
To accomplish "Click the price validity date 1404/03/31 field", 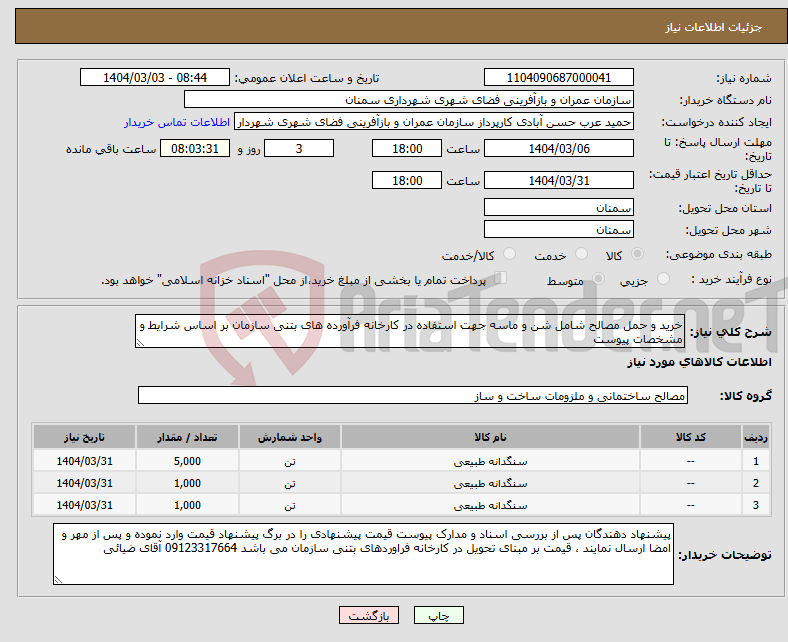I will point(558,180).
